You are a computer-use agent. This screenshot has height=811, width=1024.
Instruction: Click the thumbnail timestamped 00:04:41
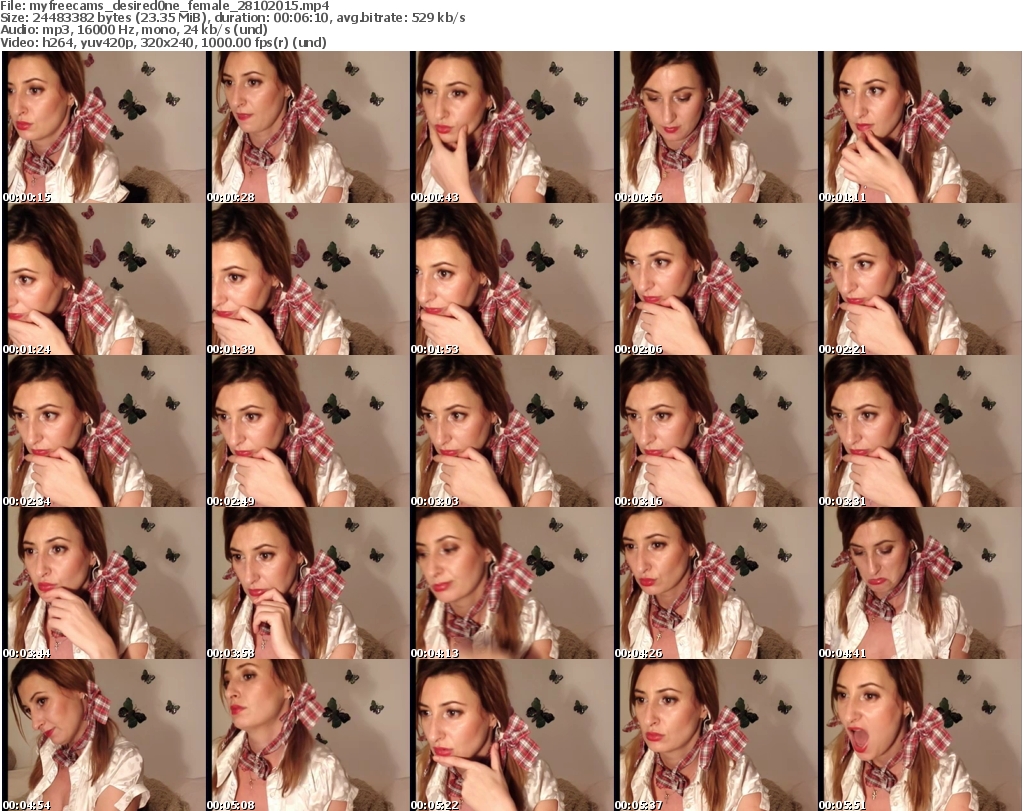click(x=920, y=583)
